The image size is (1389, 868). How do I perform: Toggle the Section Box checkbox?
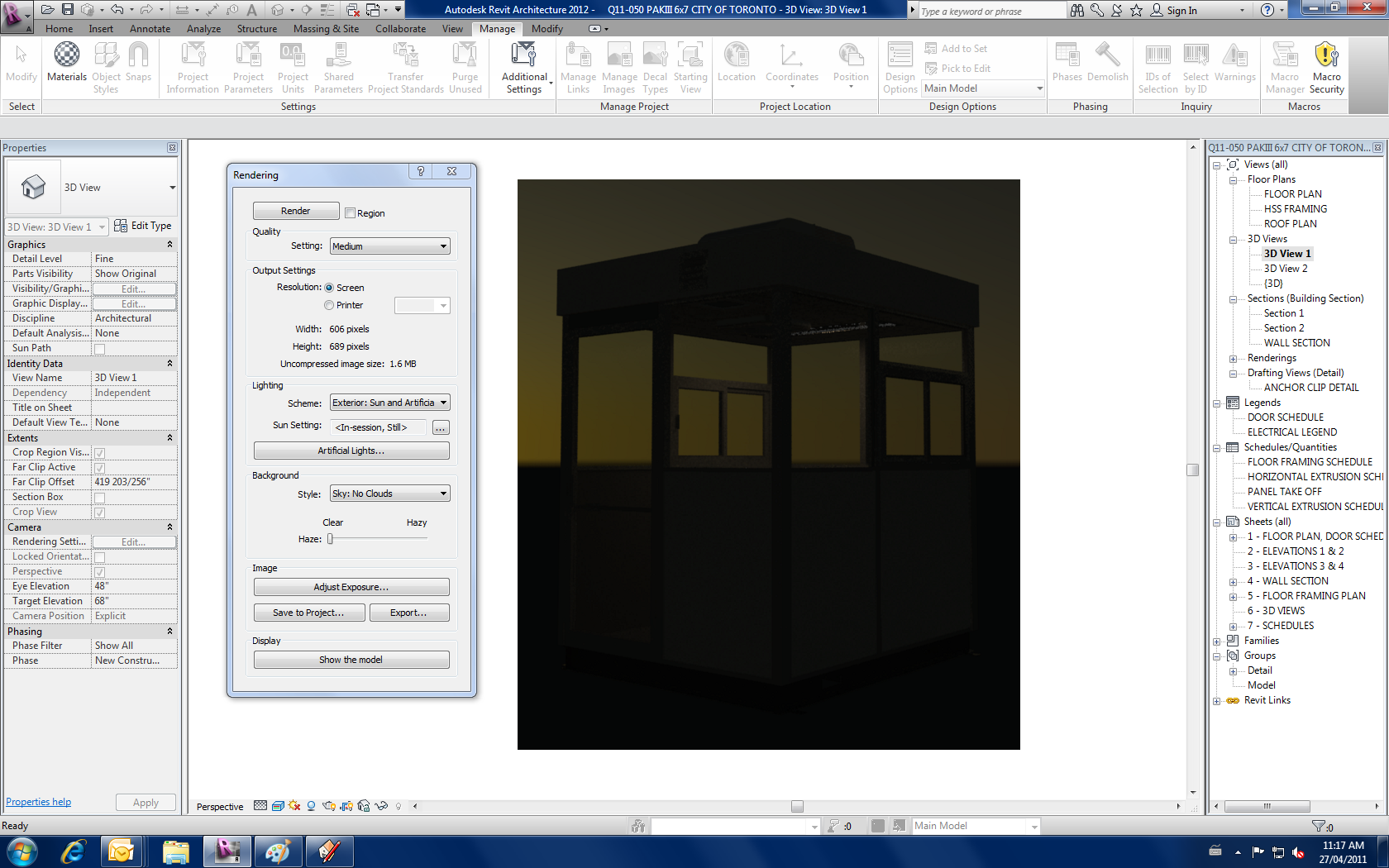[99, 498]
